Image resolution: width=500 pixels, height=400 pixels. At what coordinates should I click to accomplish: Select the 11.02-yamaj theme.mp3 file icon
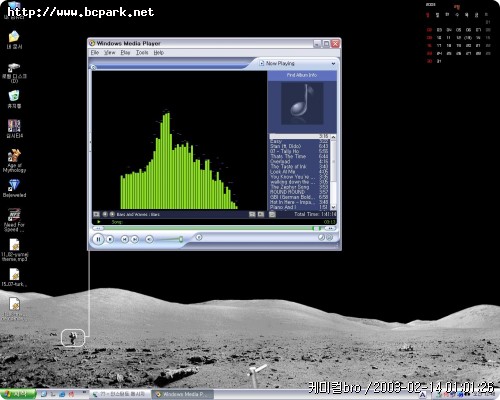coord(14,250)
